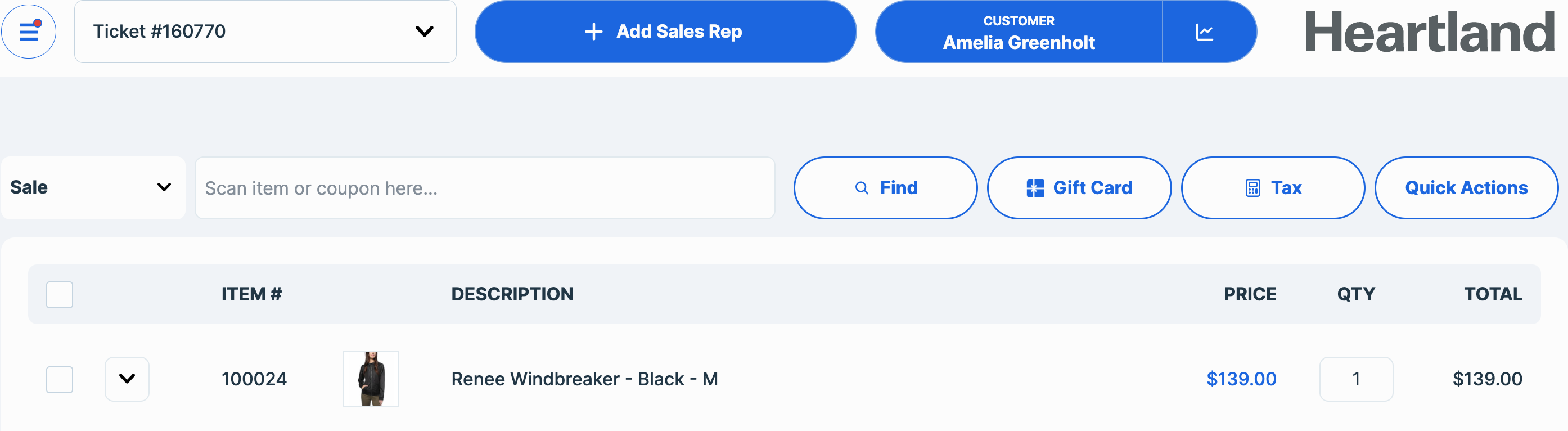Viewport: 1568px width, 431px height.
Task: Click the gift card icon
Action: point(1035,188)
